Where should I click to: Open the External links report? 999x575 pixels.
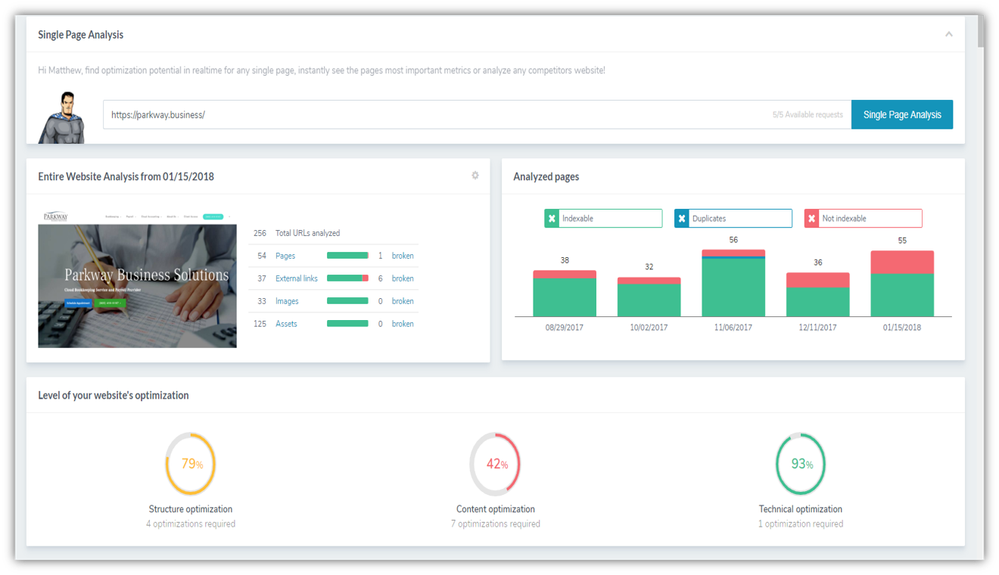[x=296, y=278]
